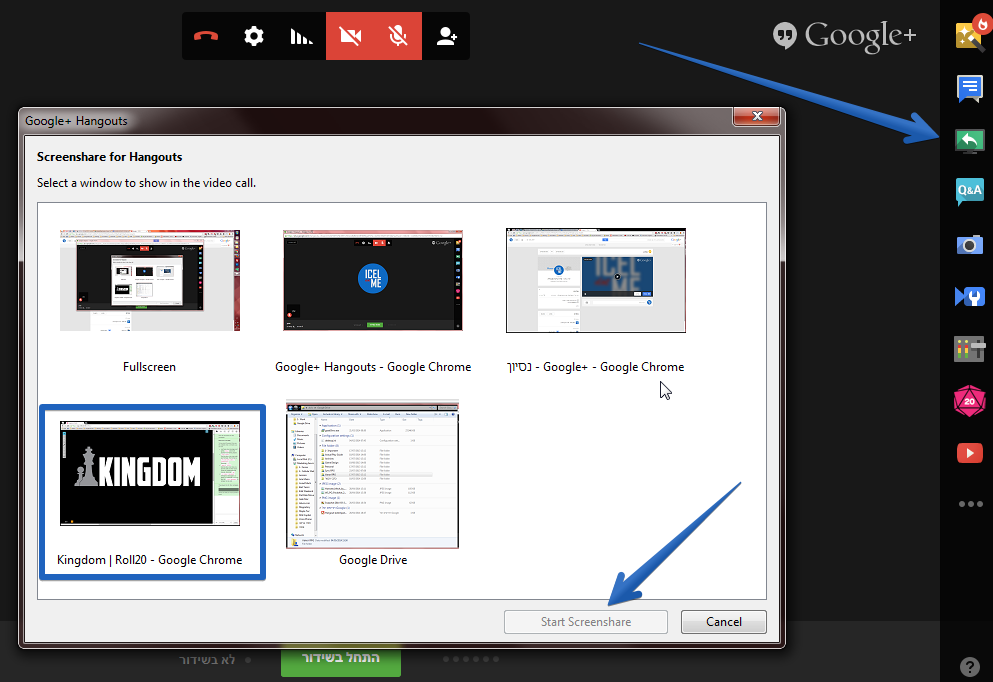Viewport: 993px width, 682px height.
Task: Cancel the screenshare dialog
Action: point(724,622)
